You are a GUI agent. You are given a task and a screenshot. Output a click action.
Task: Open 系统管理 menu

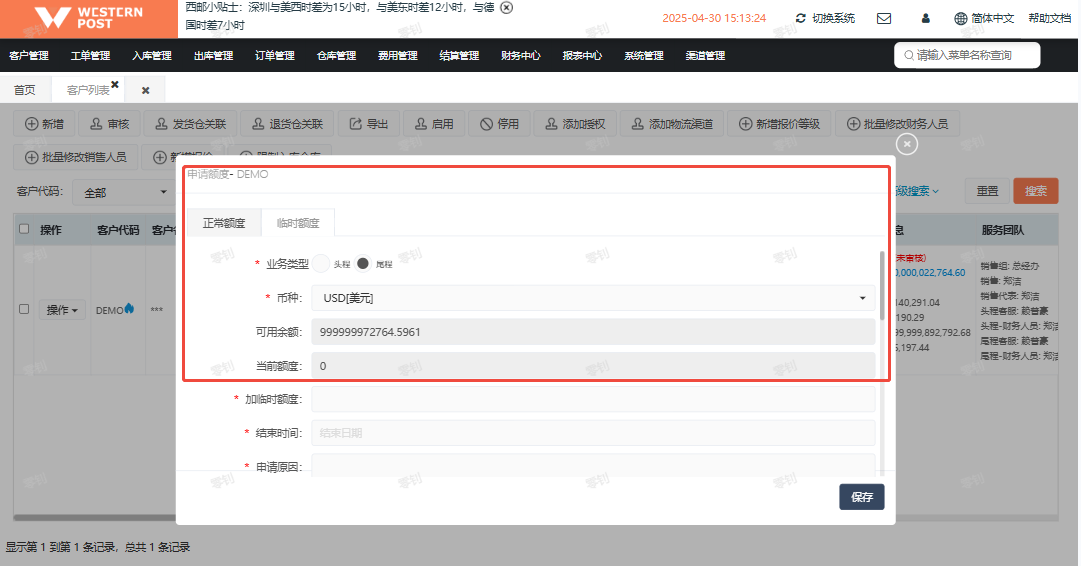point(644,56)
